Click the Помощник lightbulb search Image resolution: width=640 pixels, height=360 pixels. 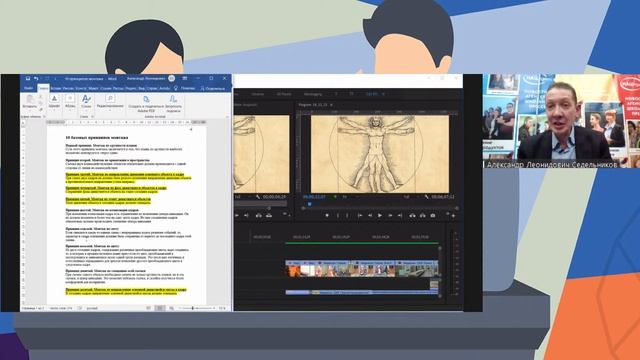tap(185, 88)
